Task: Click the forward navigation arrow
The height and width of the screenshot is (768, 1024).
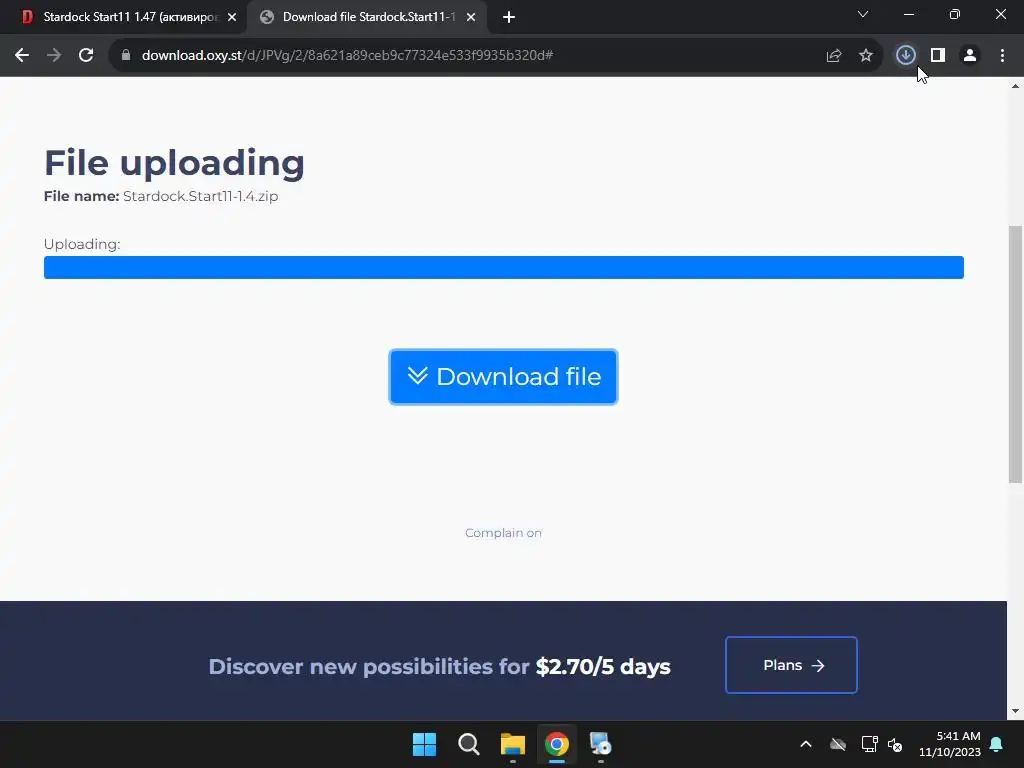Action: (54, 56)
